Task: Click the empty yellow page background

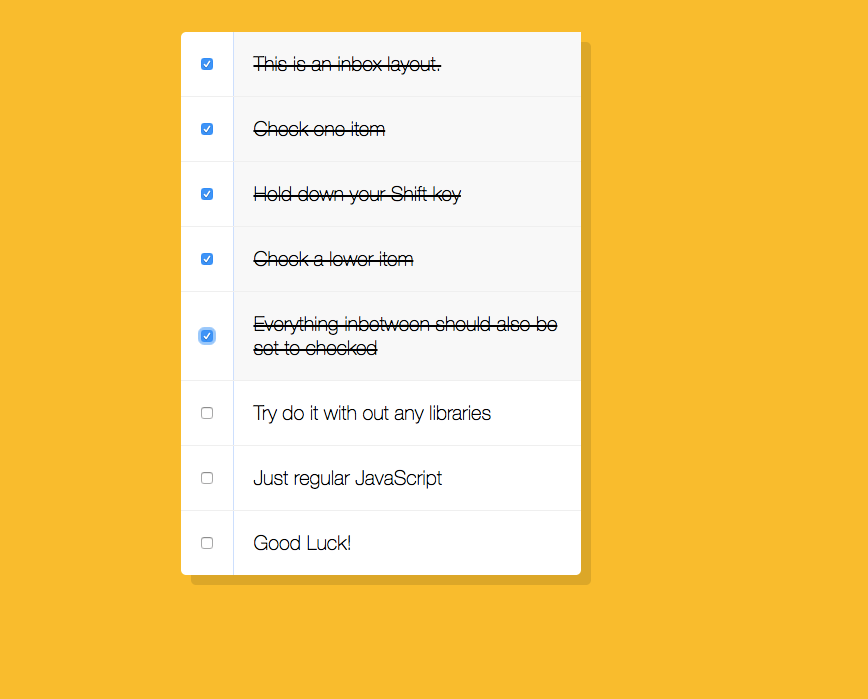Action: 720,332
